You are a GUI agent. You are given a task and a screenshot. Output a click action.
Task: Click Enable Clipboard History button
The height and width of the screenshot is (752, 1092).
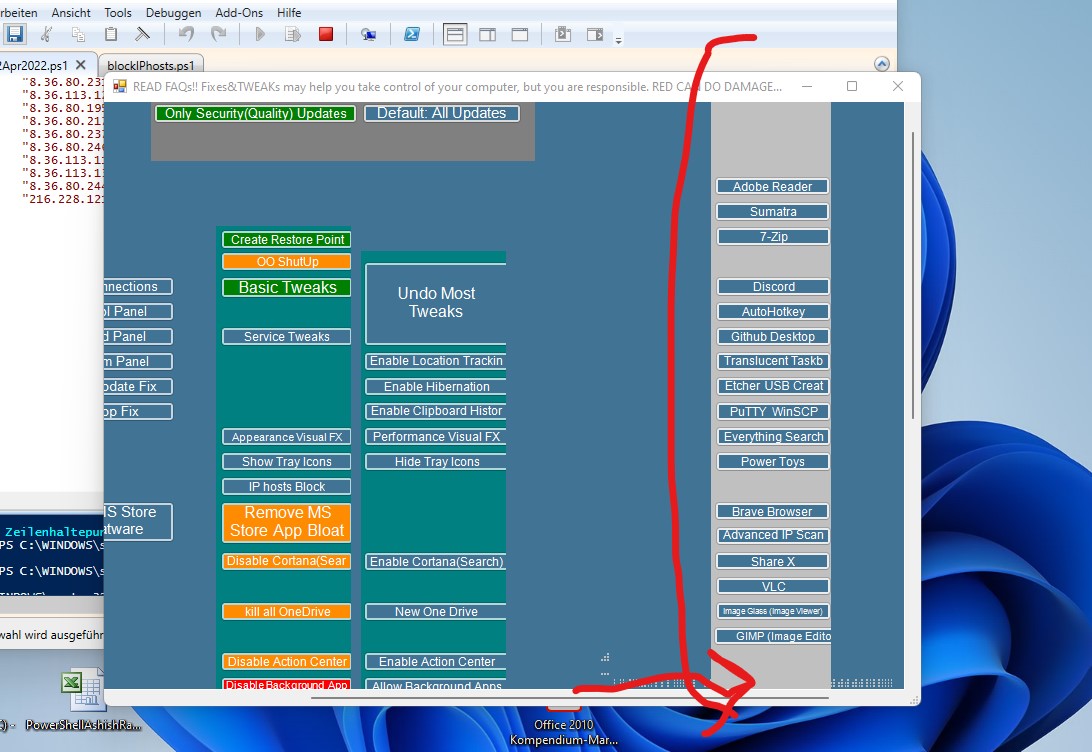[436, 412]
